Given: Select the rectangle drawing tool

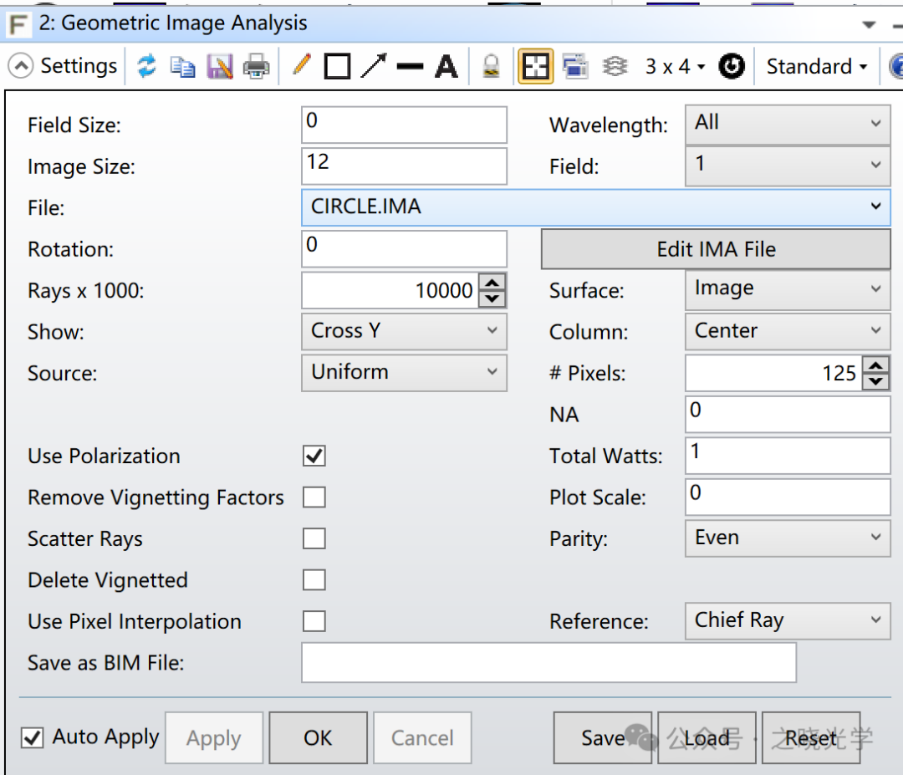Looking at the screenshot, I should [337, 67].
